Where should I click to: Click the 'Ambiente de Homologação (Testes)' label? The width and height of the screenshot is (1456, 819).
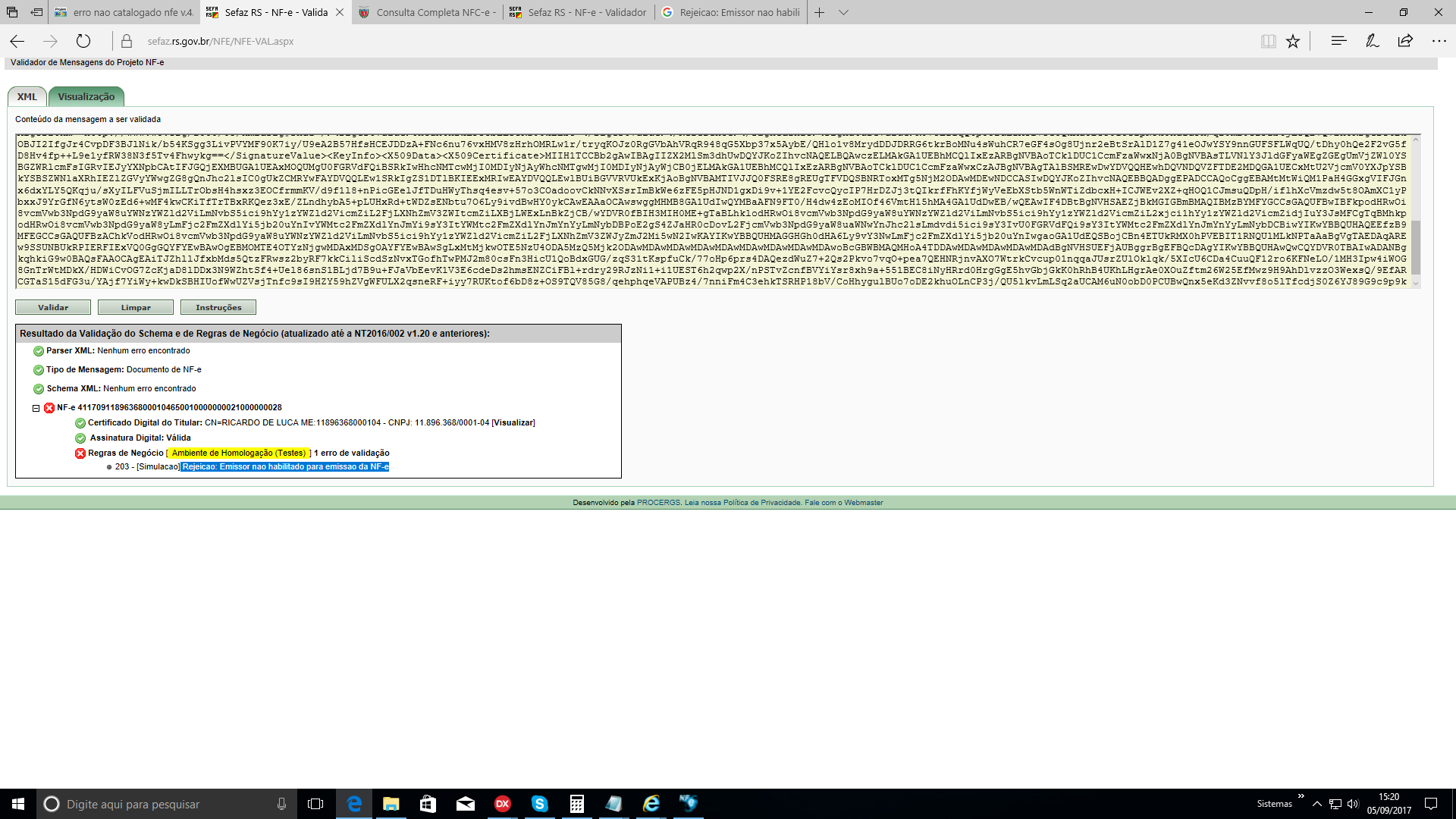point(238,453)
